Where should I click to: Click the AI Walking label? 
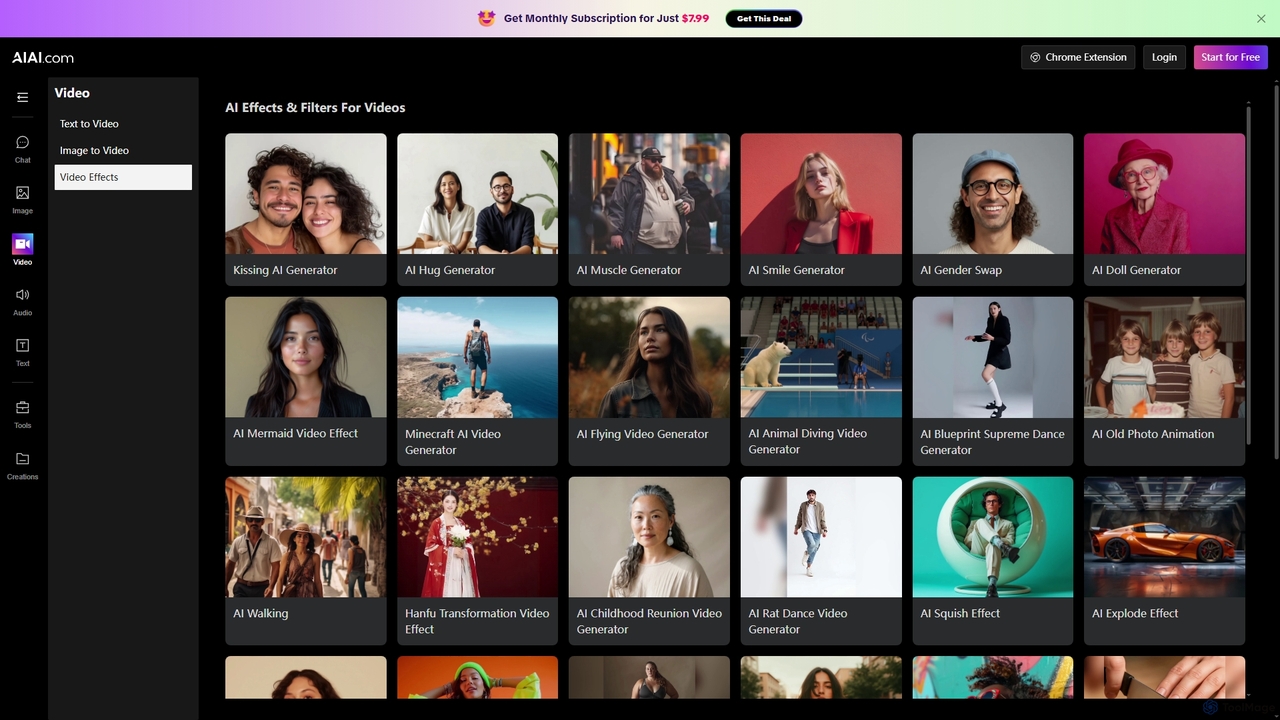click(261, 613)
